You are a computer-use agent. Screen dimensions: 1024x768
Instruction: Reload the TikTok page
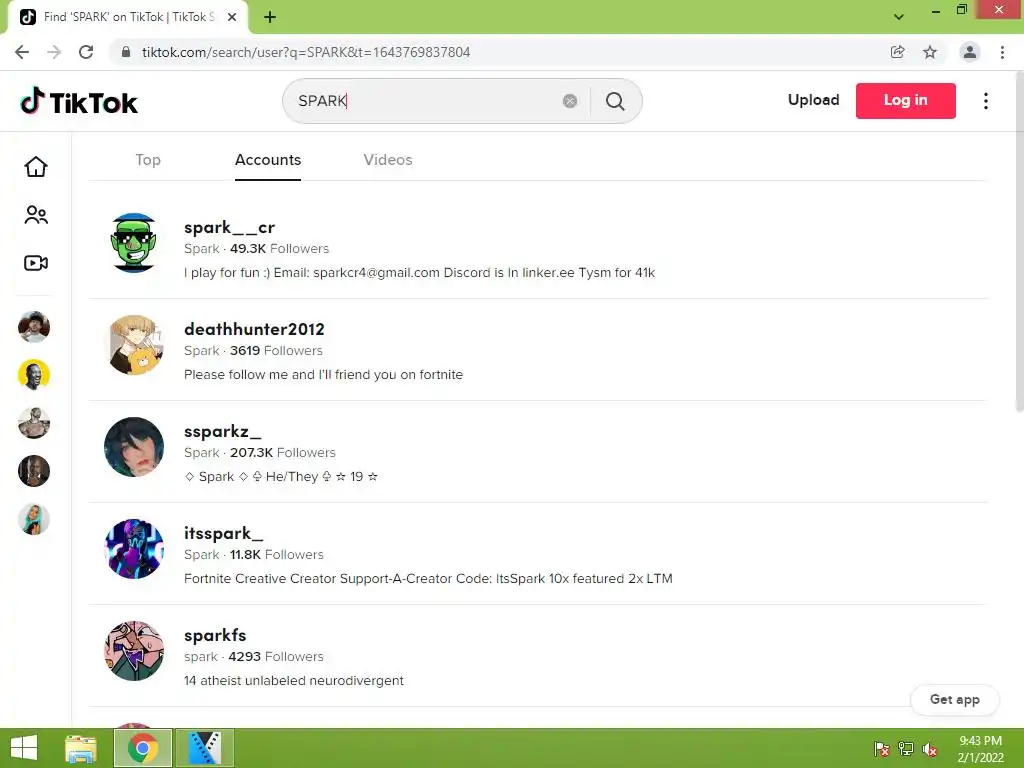coord(86,52)
